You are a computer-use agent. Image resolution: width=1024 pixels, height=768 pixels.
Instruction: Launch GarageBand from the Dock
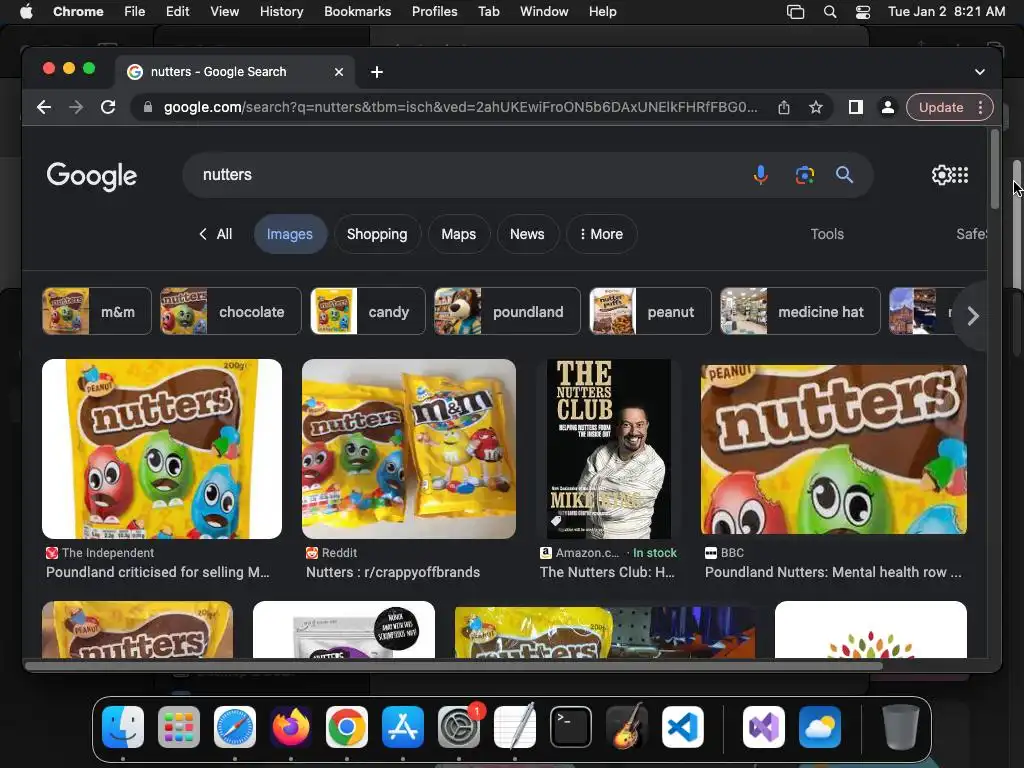627,727
